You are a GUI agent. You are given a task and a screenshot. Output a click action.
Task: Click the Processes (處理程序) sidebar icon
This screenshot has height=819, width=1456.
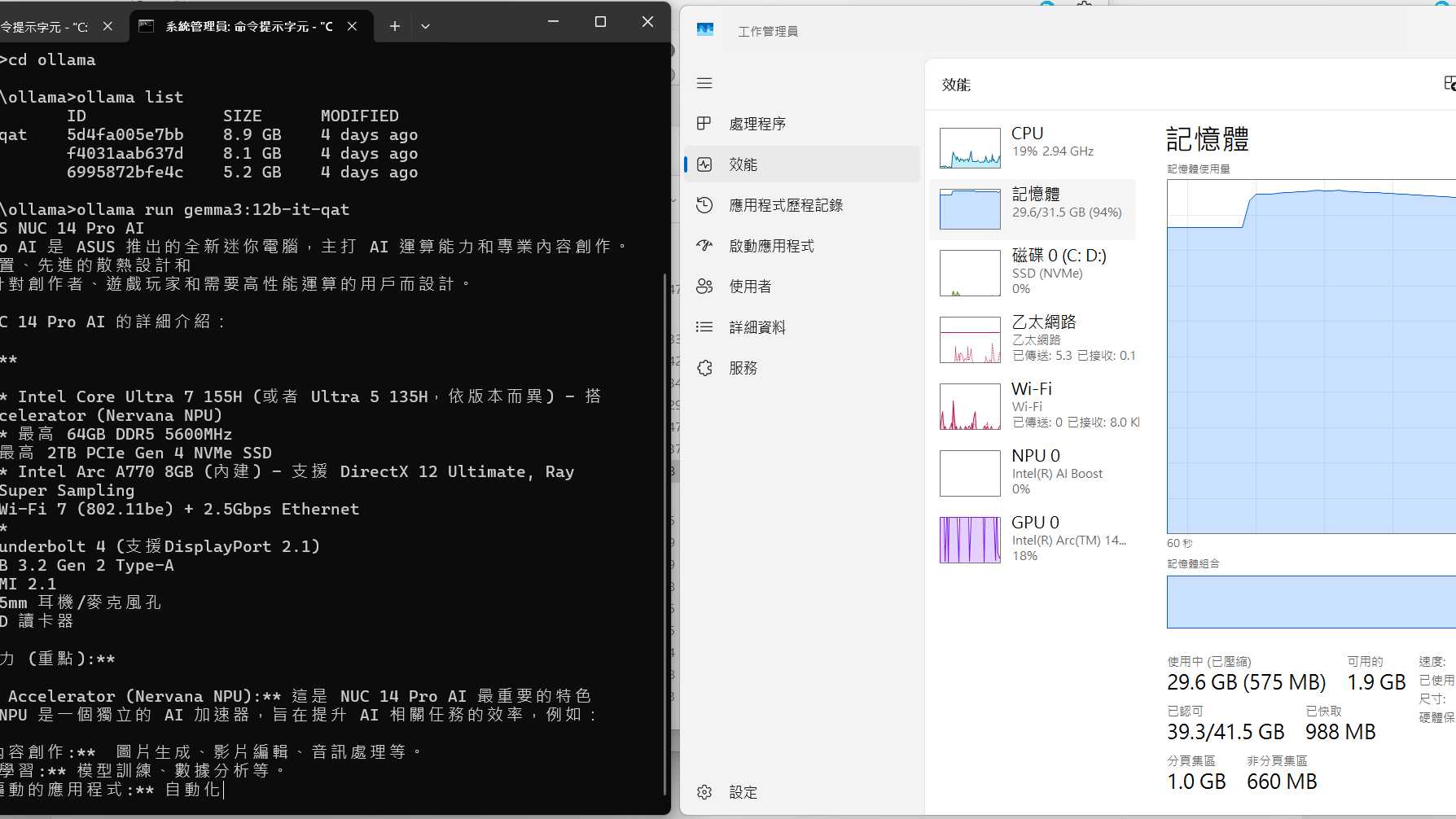pos(704,124)
